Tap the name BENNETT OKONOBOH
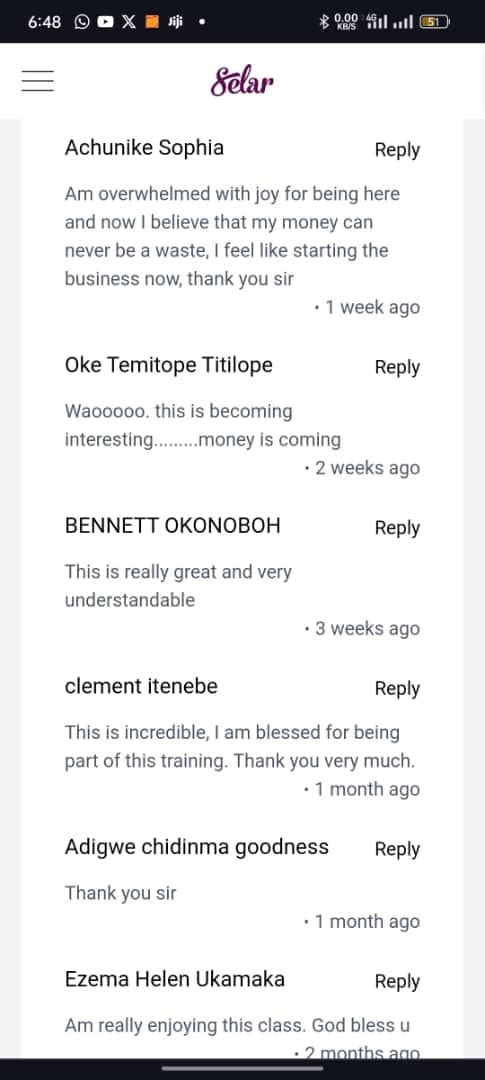 (x=172, y=526)
